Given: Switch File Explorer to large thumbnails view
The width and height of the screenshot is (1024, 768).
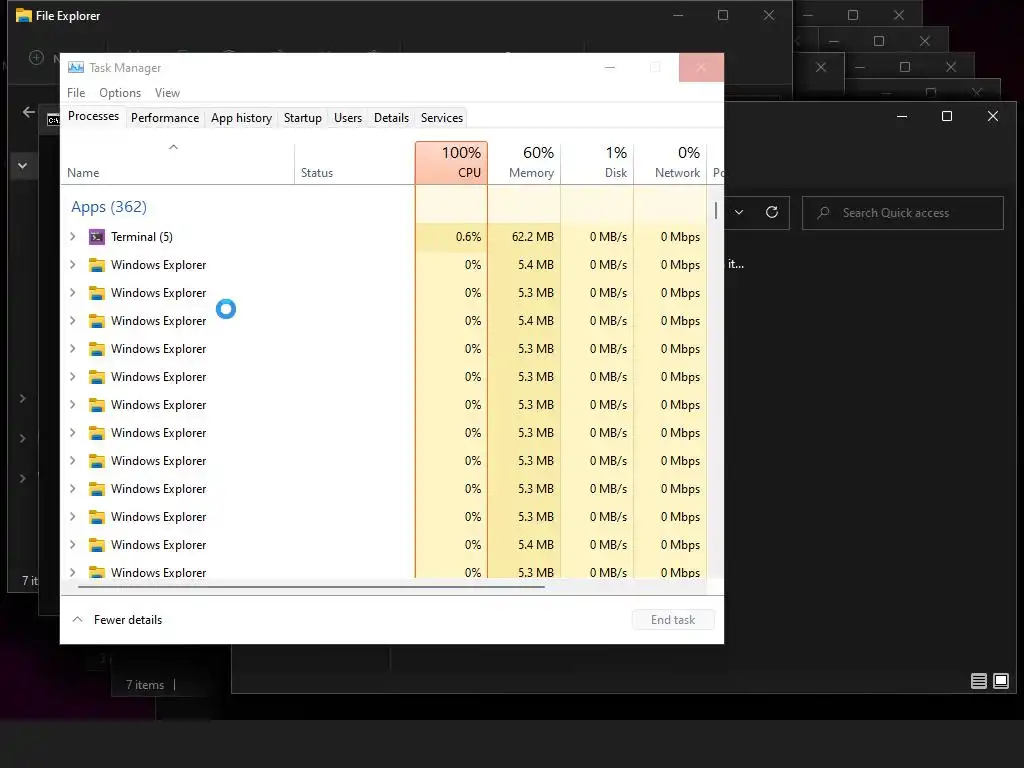Looking at the screenshot, I should [x=1000, y=681].
